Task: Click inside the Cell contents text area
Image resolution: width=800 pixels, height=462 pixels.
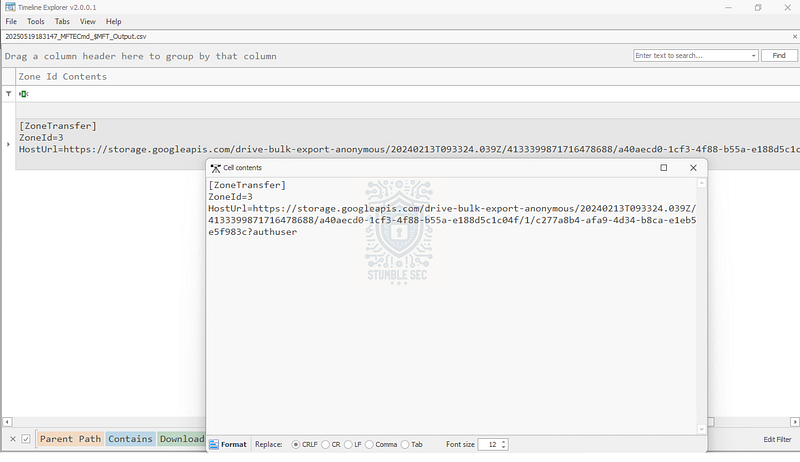Action: [452, 306]
